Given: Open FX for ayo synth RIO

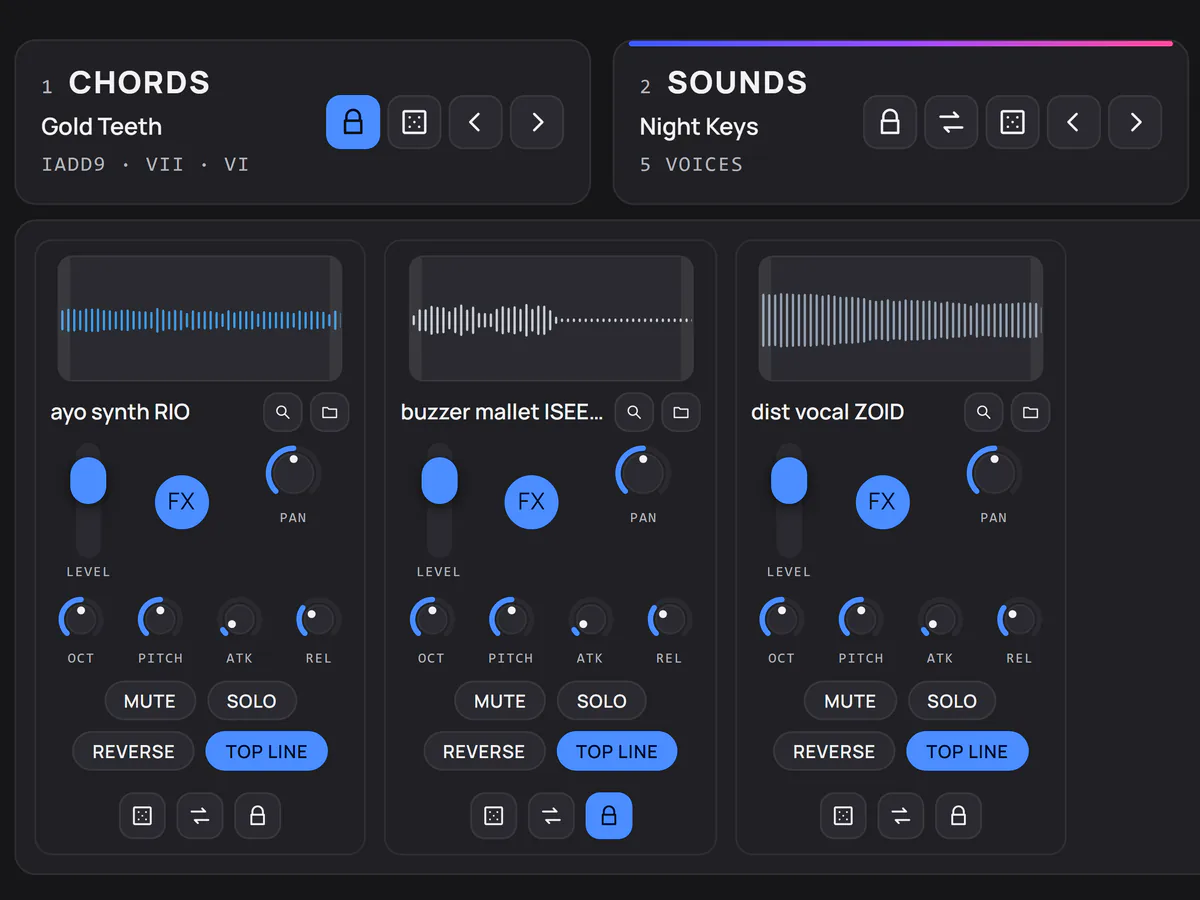Looking at the screenshot, I should [x=182, y=501].
